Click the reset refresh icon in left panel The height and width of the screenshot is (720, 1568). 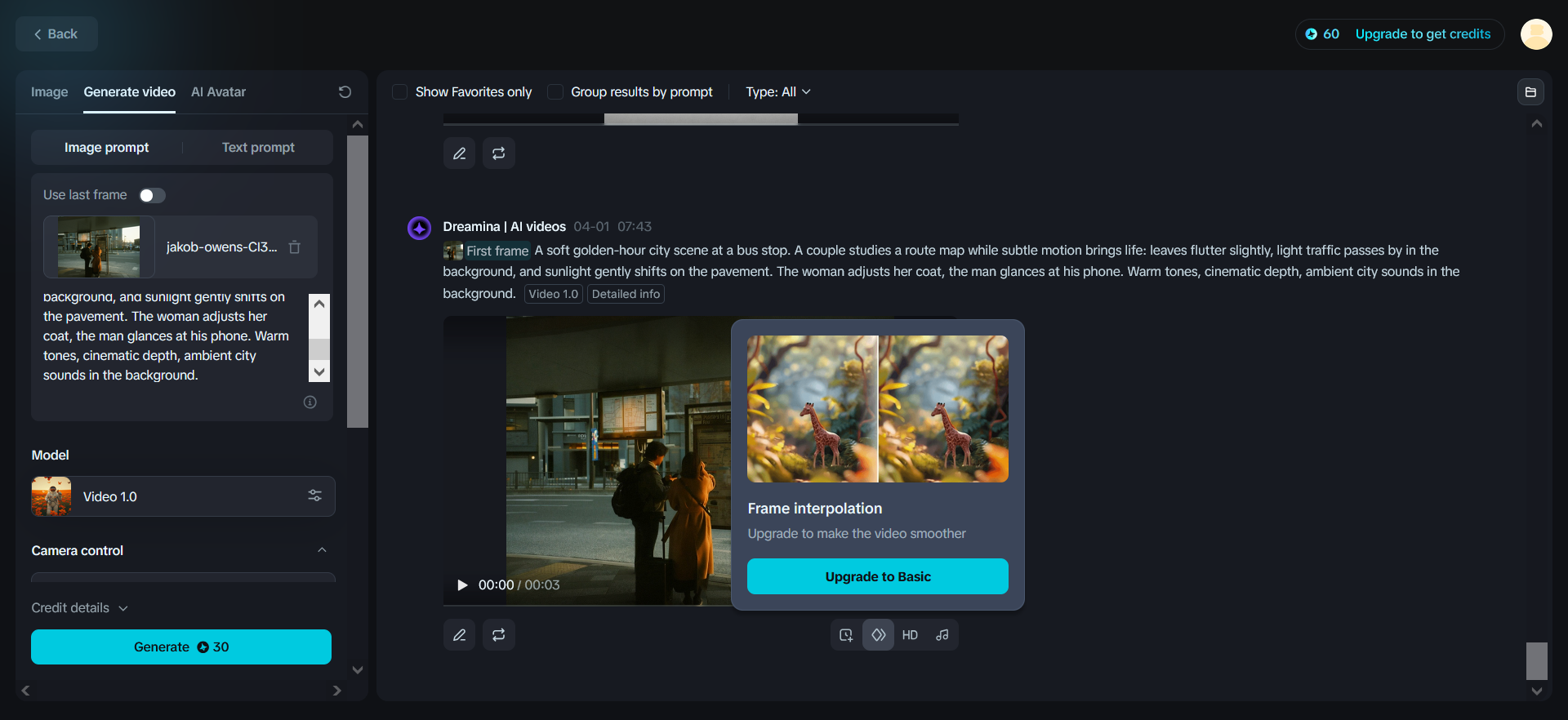click(x=345, y=92)
